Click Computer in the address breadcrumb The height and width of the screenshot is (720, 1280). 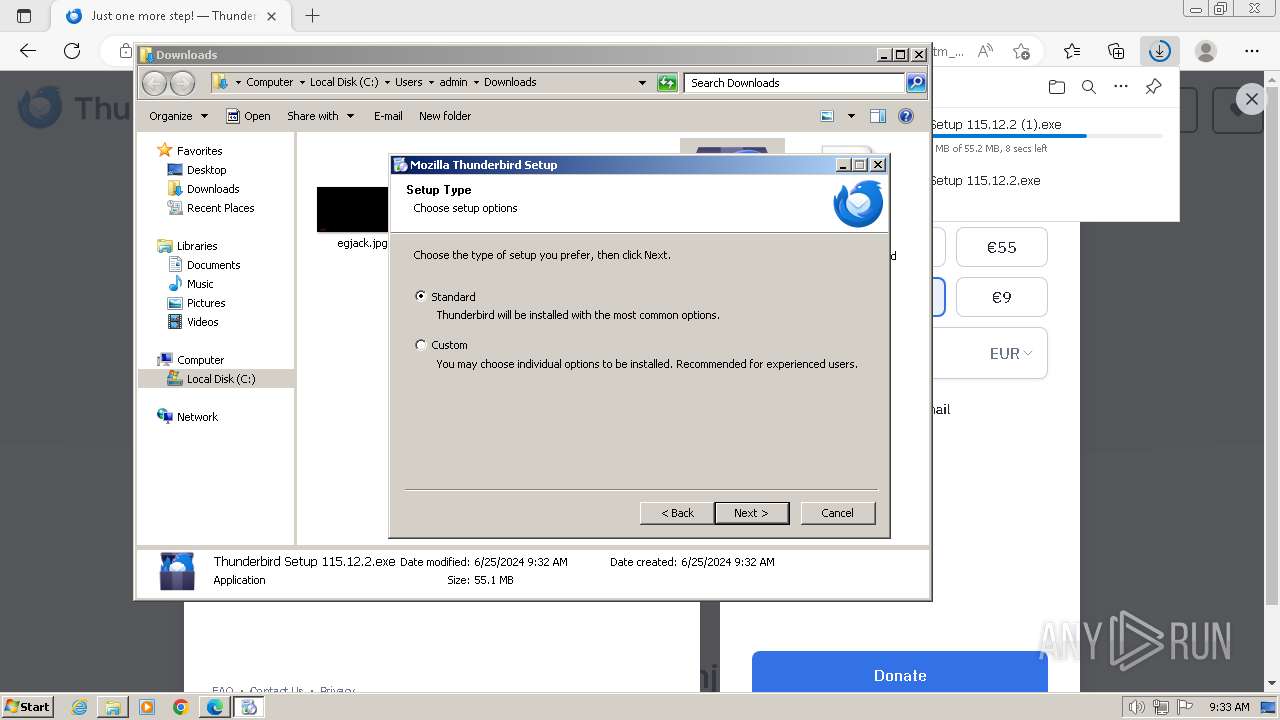tap(270, 82)
